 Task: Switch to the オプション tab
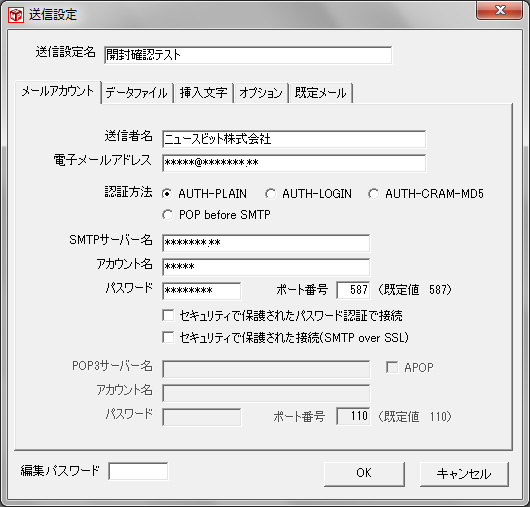[261, 93]
